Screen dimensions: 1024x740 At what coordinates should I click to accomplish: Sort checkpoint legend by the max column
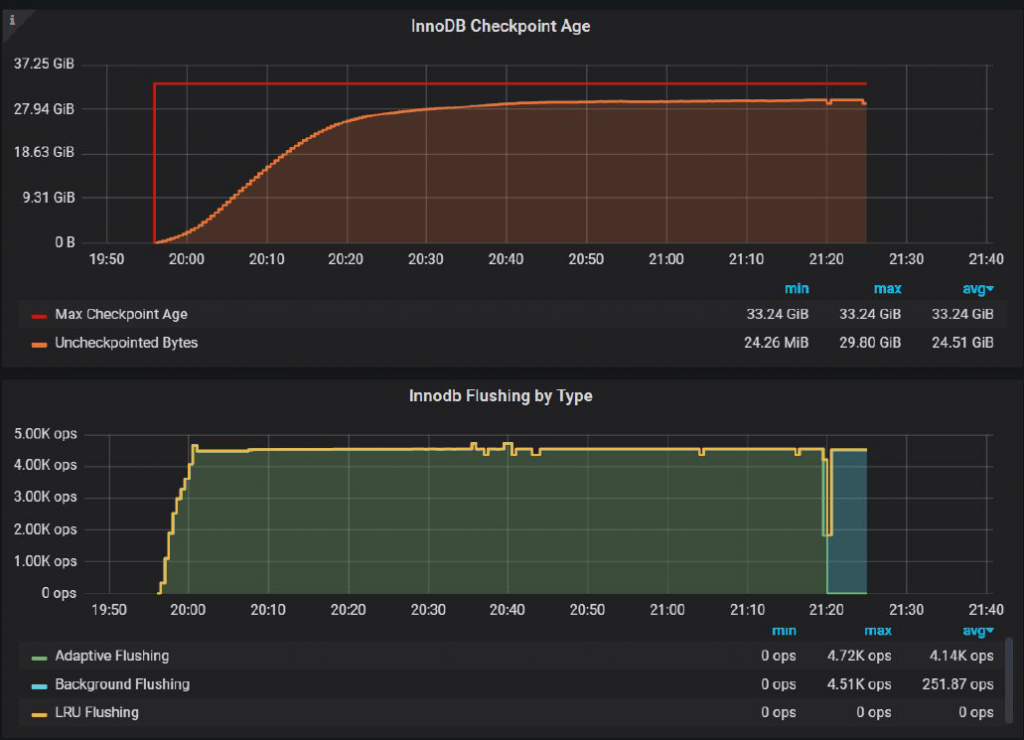[x=888, y=288]
